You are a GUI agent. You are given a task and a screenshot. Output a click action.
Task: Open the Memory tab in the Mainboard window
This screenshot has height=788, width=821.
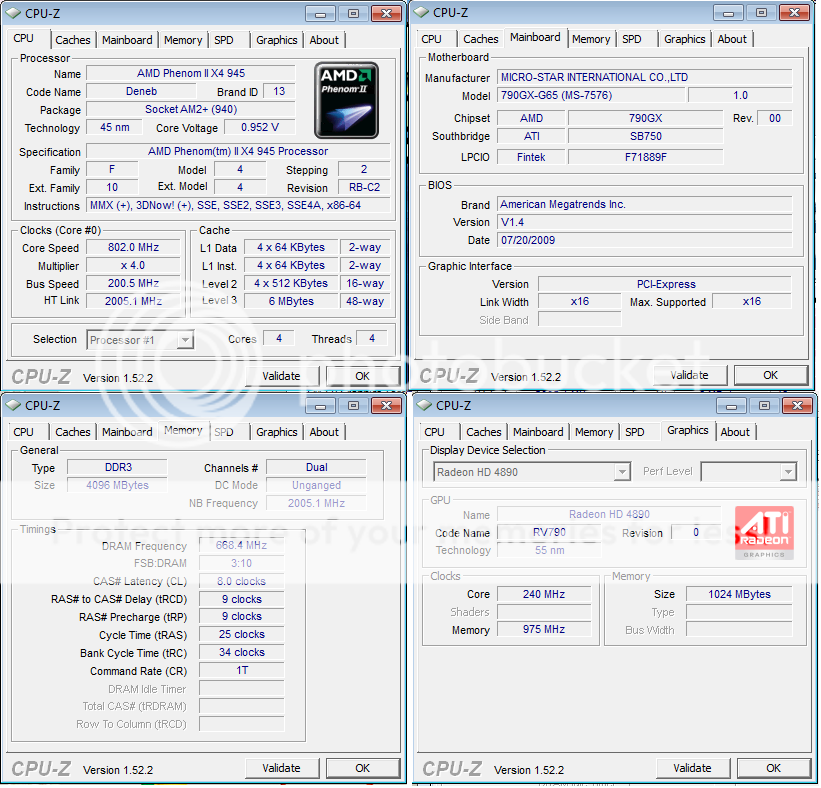click(591, 39)
